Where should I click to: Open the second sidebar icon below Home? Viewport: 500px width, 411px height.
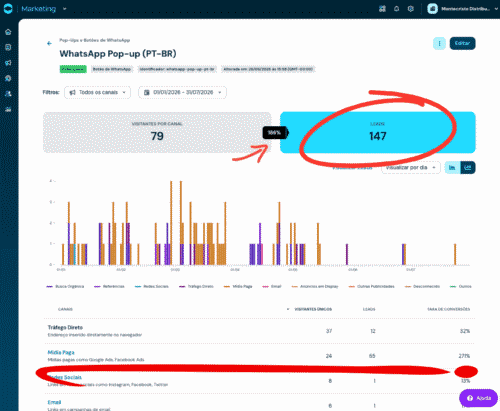tap(8, 47)
